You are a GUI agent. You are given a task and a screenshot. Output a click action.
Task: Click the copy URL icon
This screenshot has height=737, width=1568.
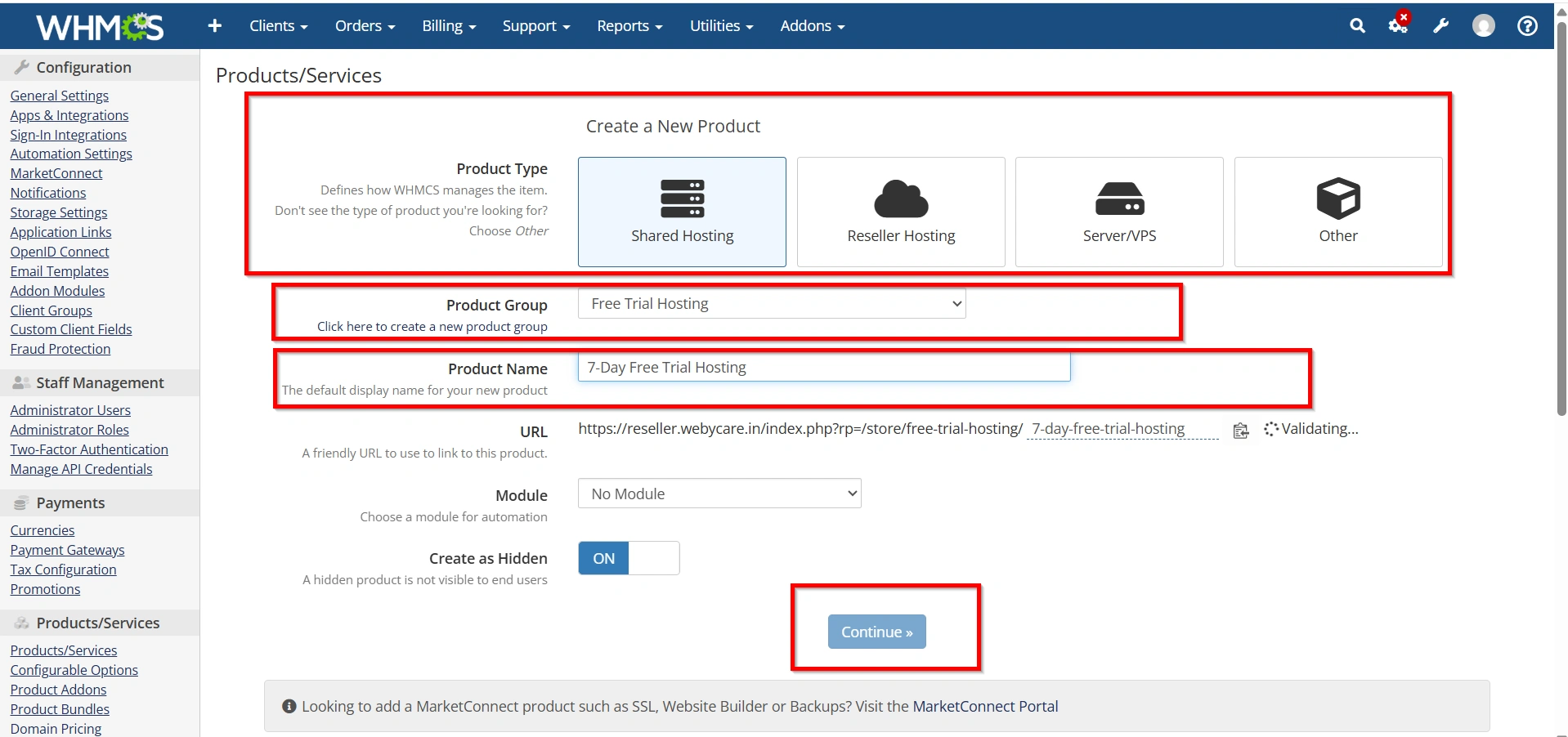[x=1241, y=431]
